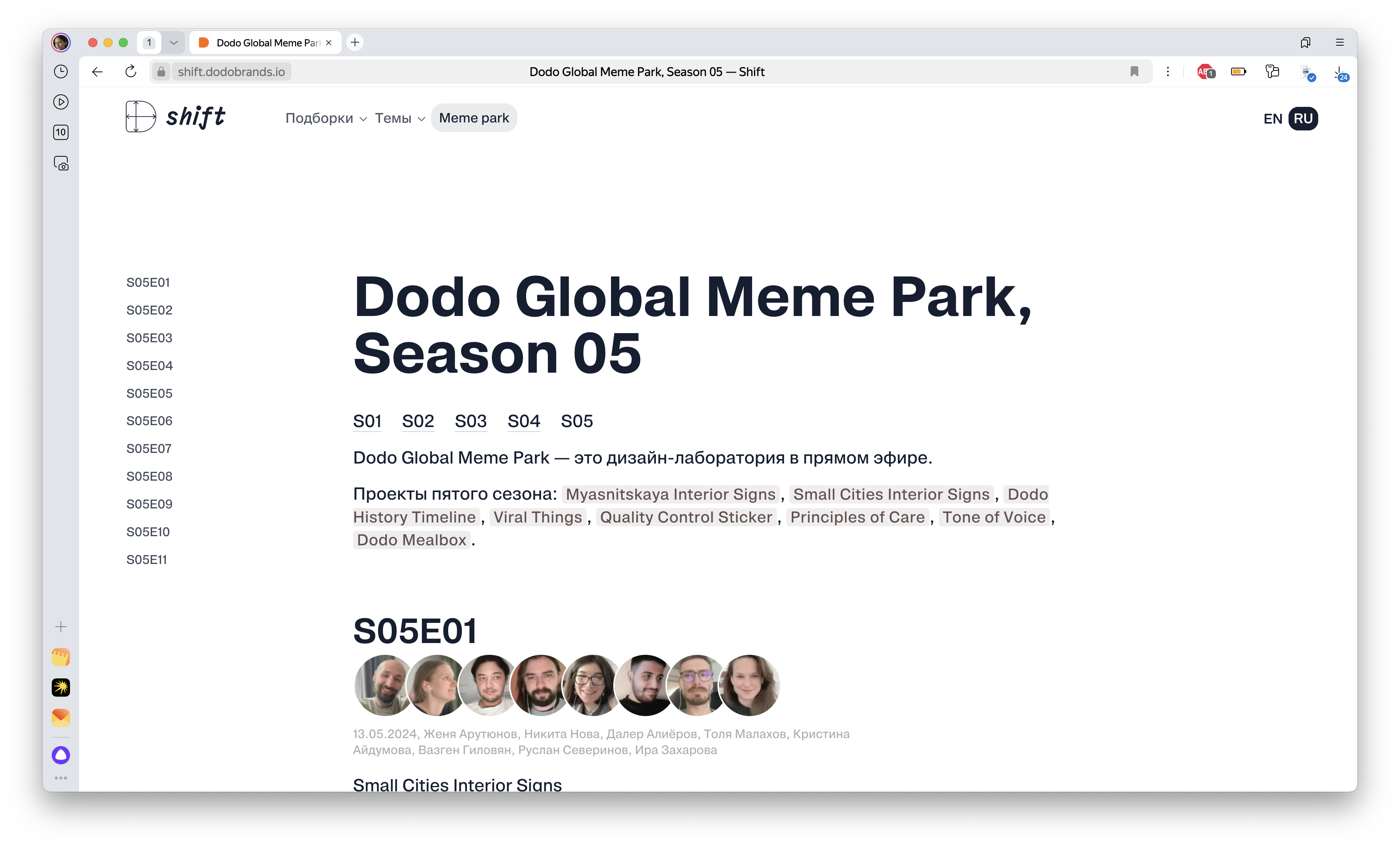Jump to S05E07 in sidebar

coord(149,449)
